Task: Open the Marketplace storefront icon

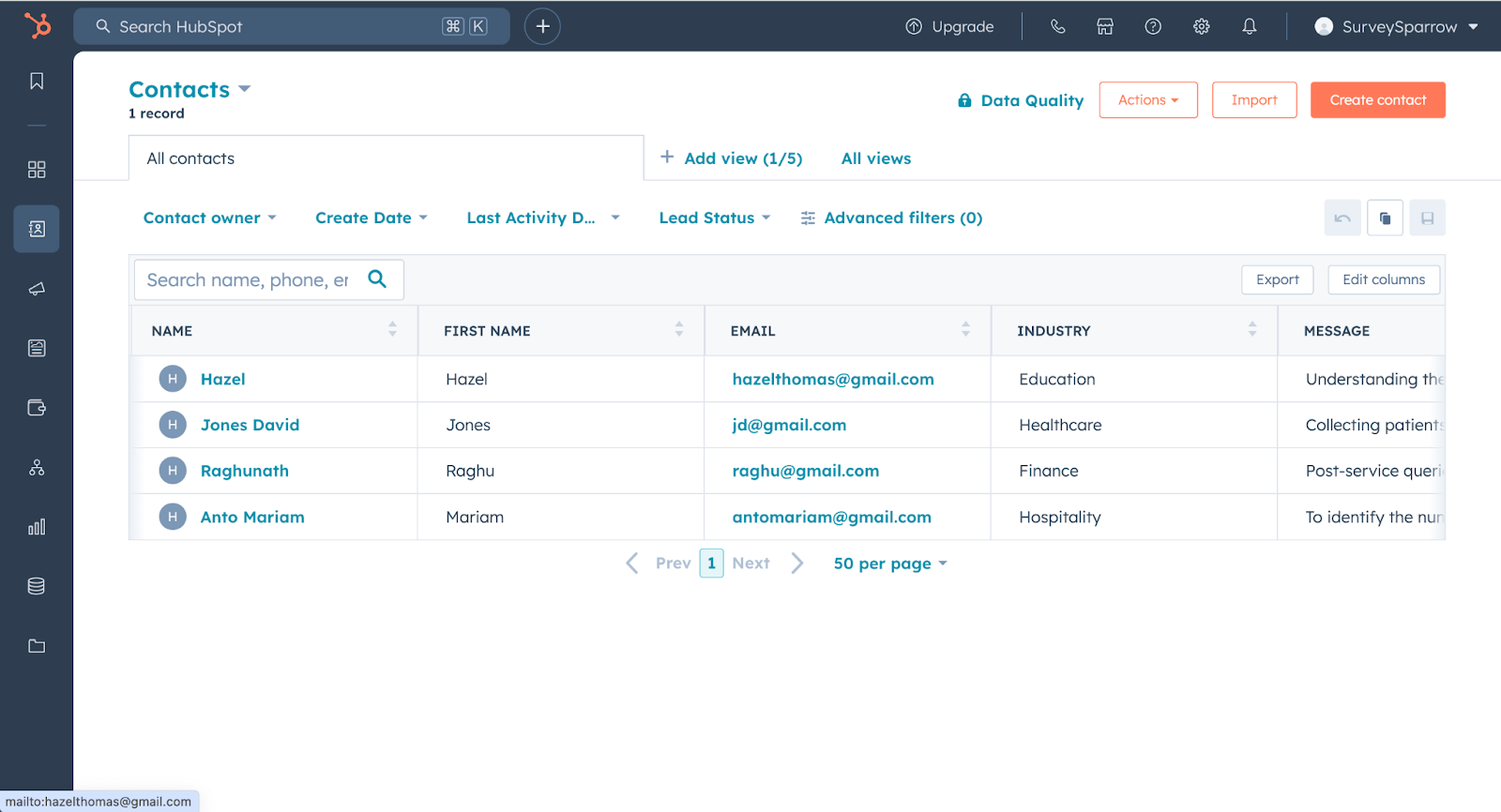Action: (x=1105, y=26)
